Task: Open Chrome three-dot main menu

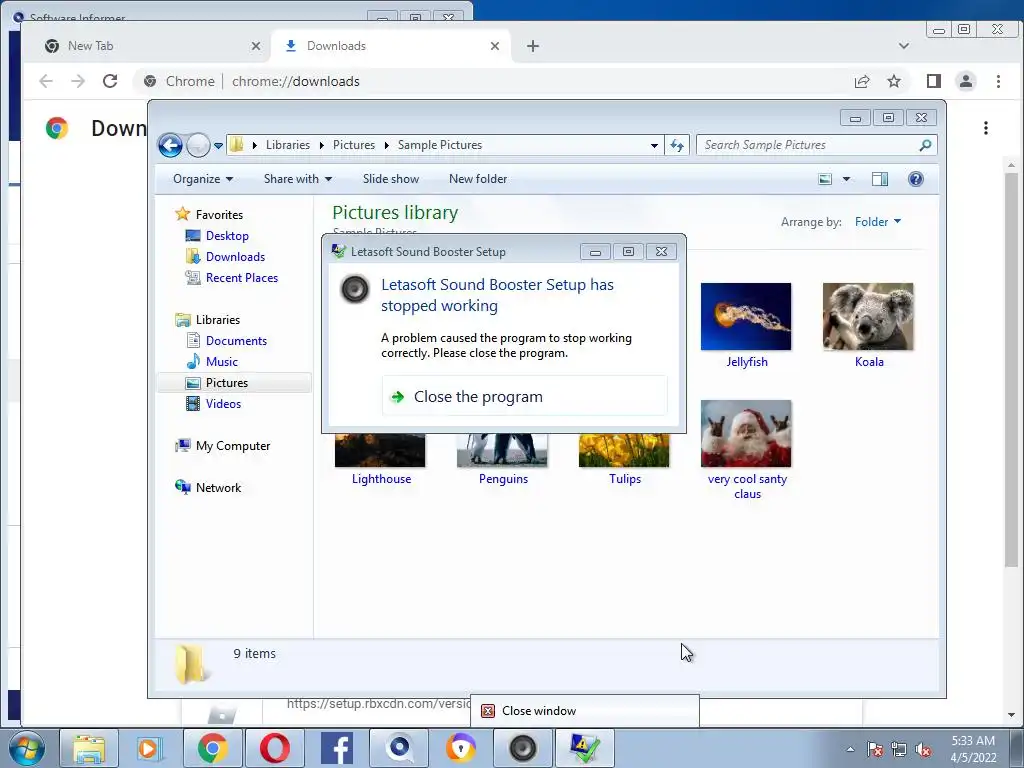Action: [x=999, y=81]
